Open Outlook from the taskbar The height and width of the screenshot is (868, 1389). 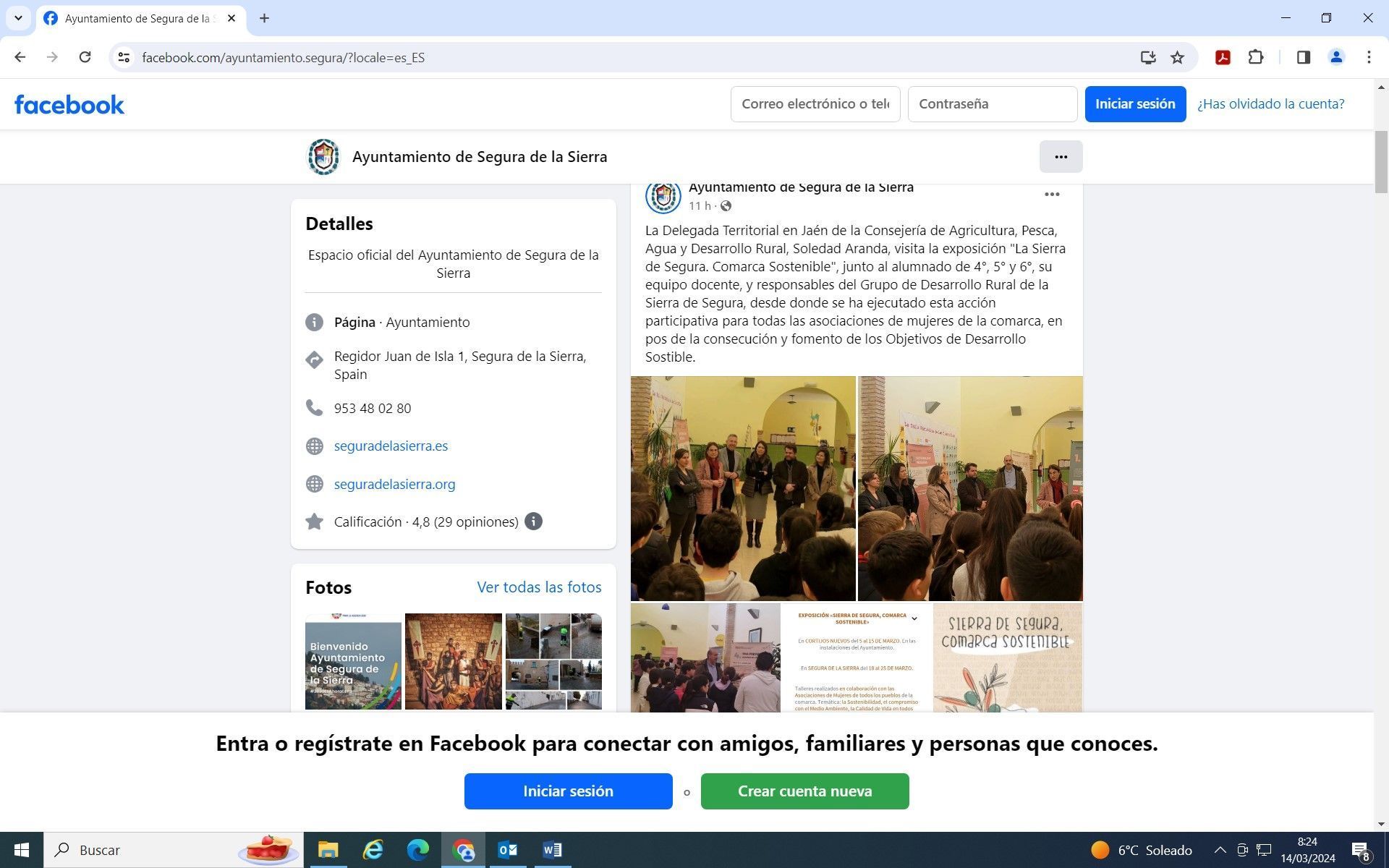507,850
